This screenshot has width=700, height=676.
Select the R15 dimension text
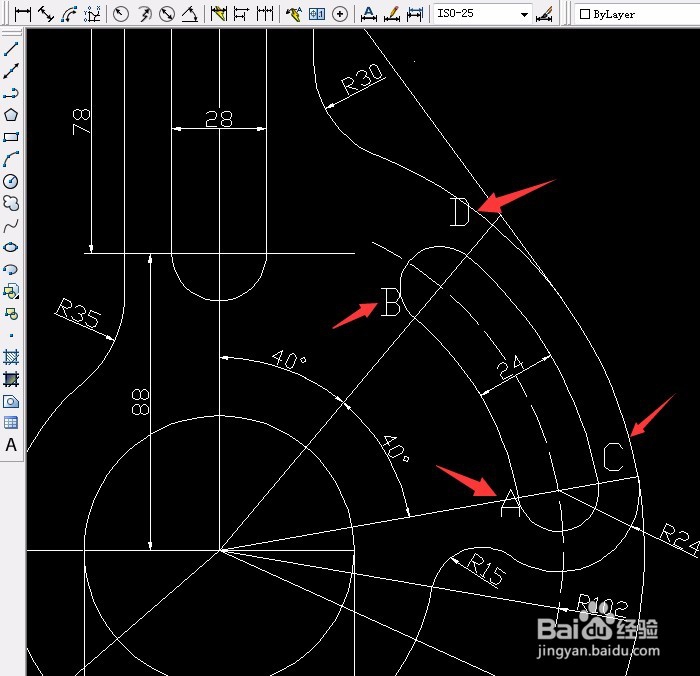487,569
